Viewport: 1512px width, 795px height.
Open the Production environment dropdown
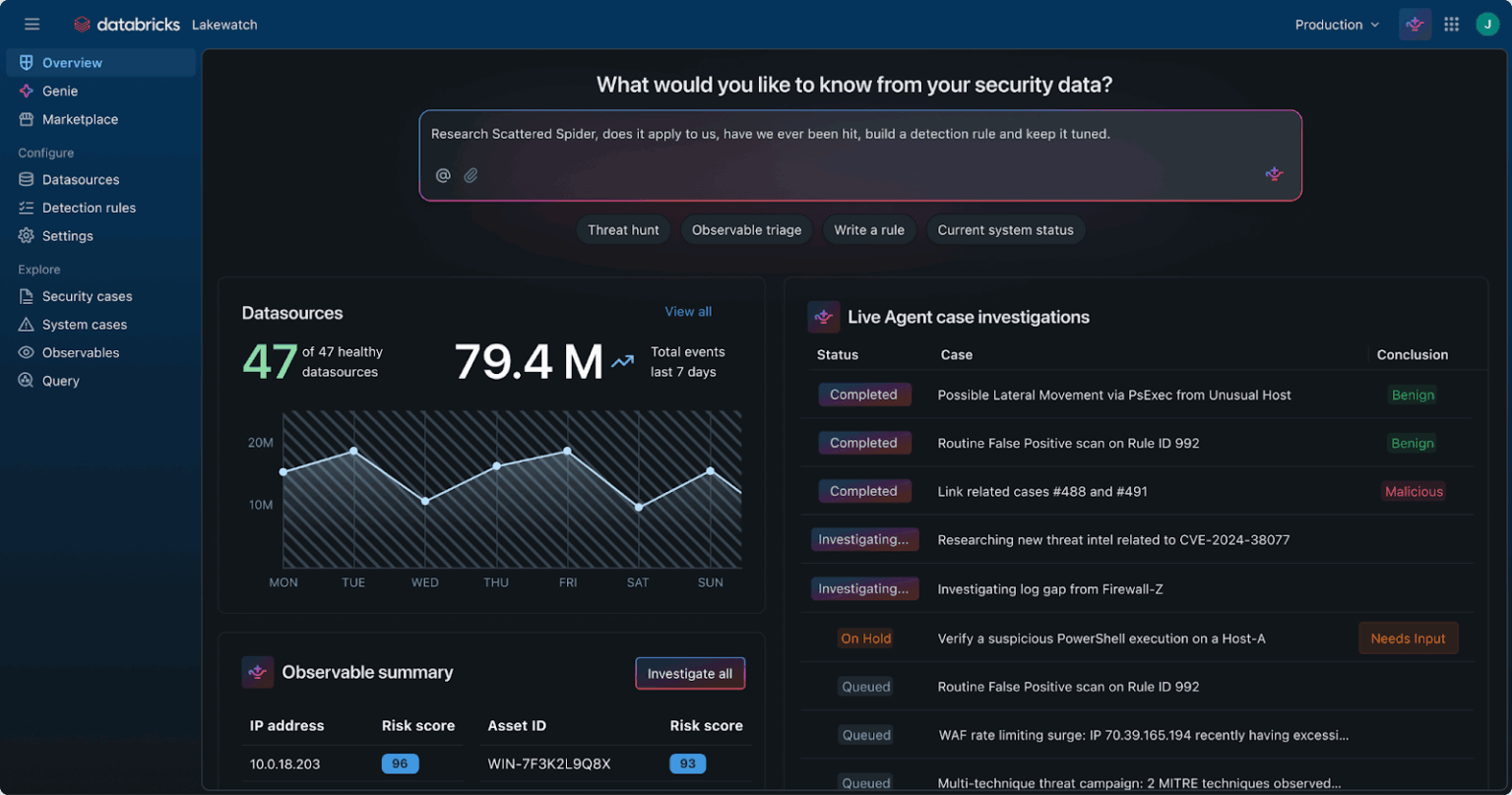click(1336, 24)
